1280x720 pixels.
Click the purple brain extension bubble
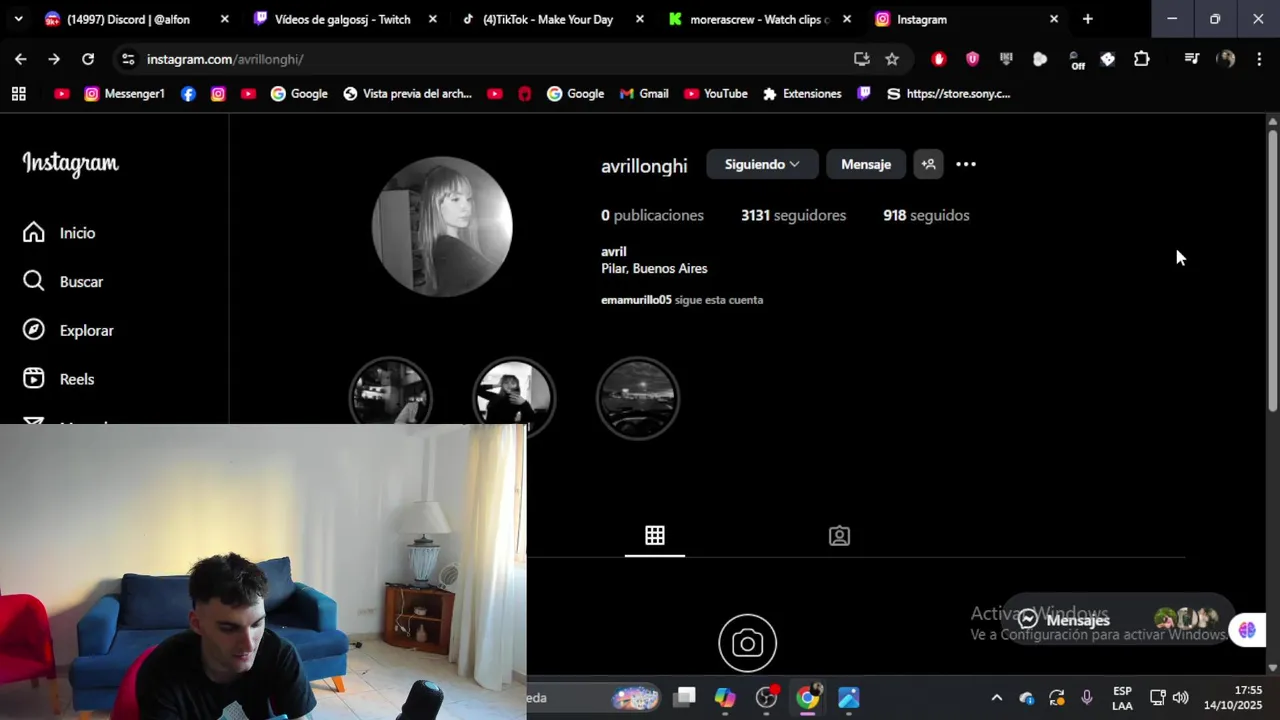(1247, 630)
